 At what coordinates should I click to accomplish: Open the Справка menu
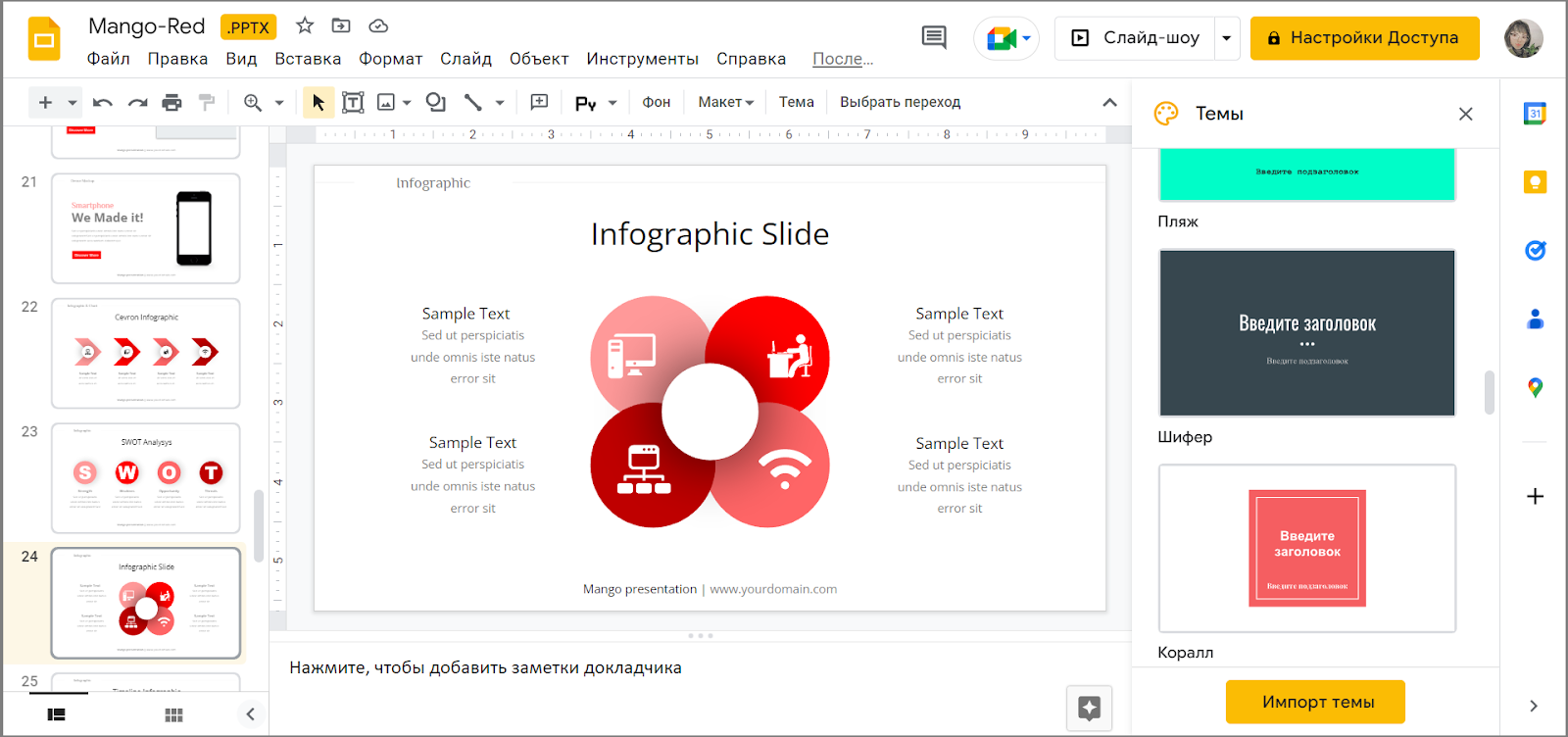(x=751, y=59)
